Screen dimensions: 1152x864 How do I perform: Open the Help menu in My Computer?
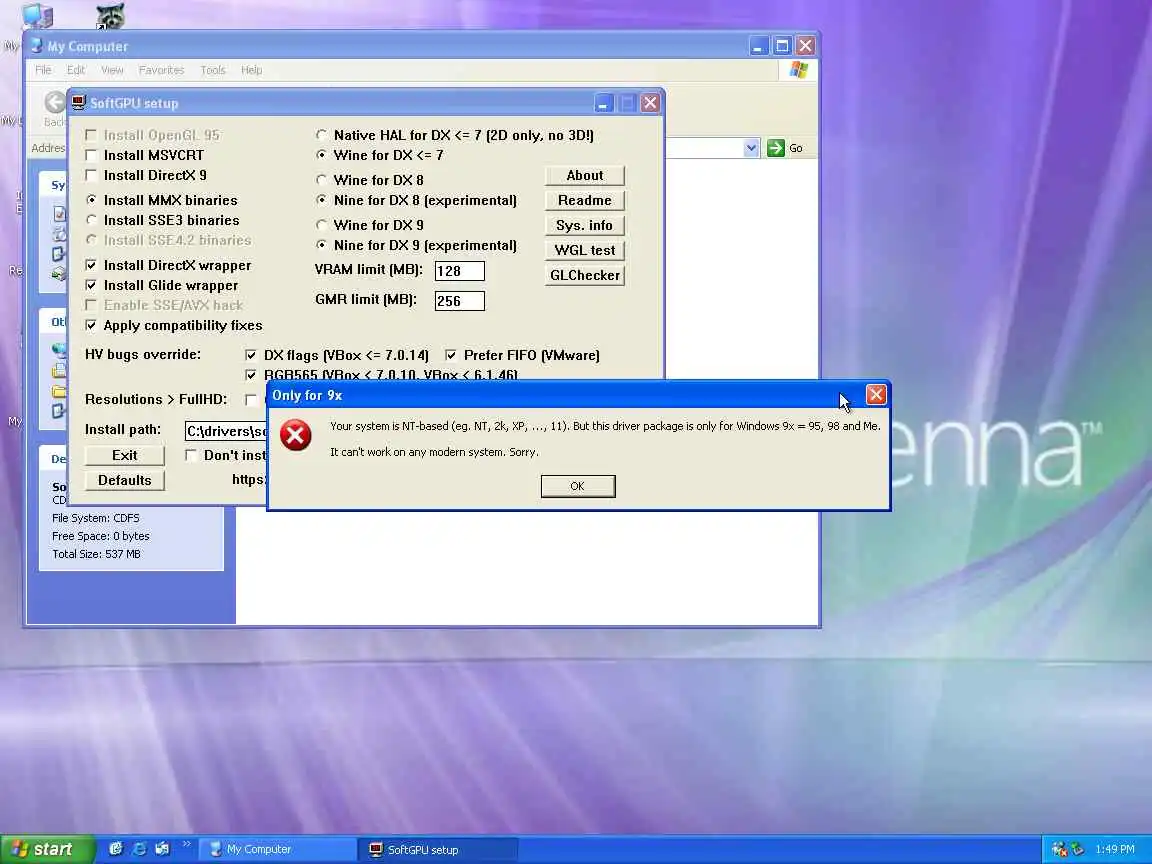[x=251, y=70]
